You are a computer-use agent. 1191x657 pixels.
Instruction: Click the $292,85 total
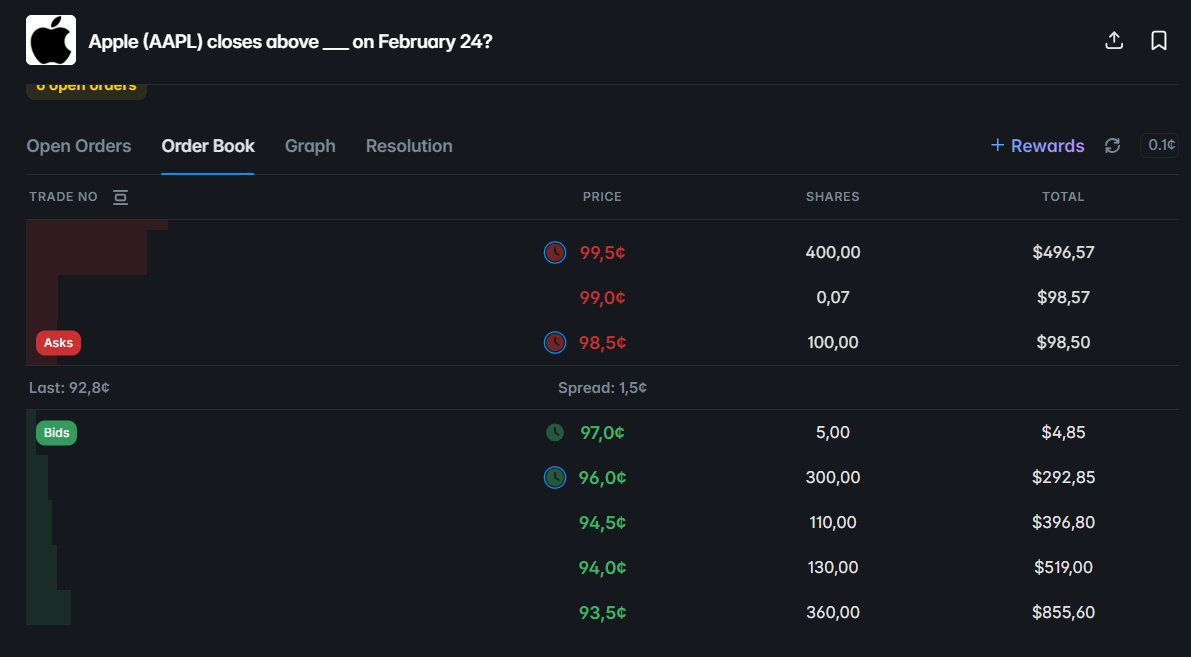(x=1063, y=478)
